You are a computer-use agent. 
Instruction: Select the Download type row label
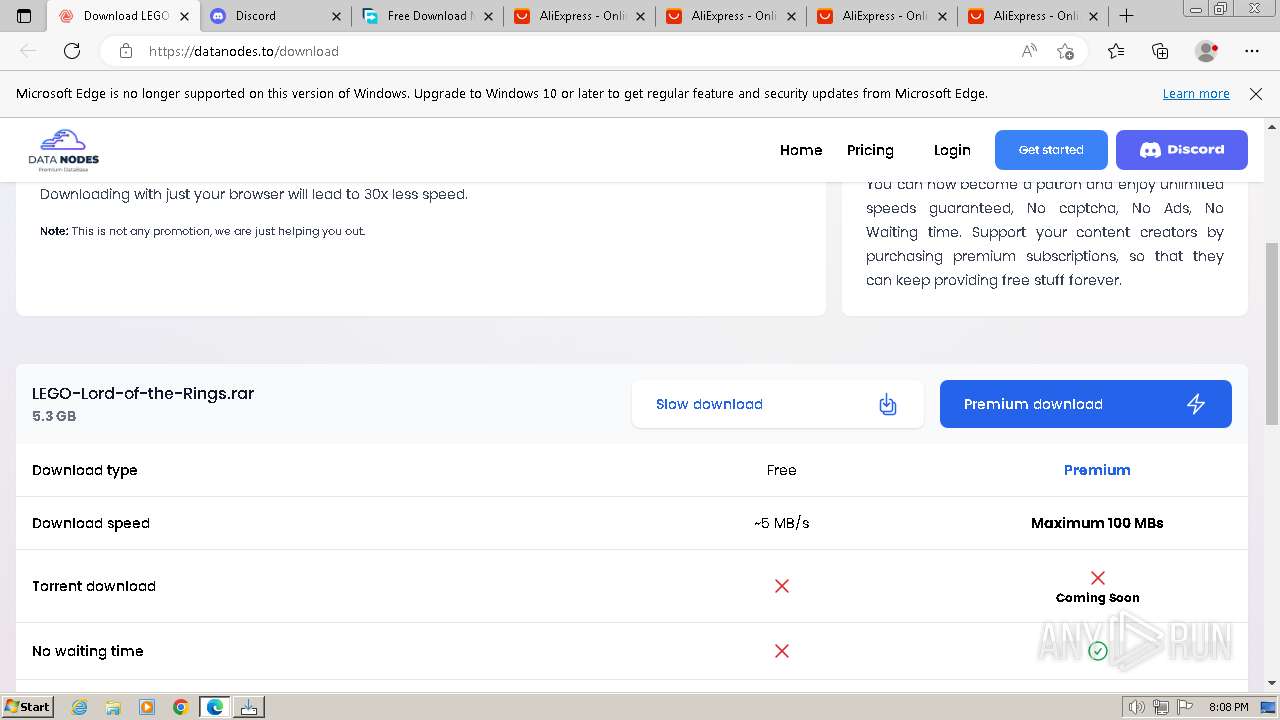[x=85, y=470]
